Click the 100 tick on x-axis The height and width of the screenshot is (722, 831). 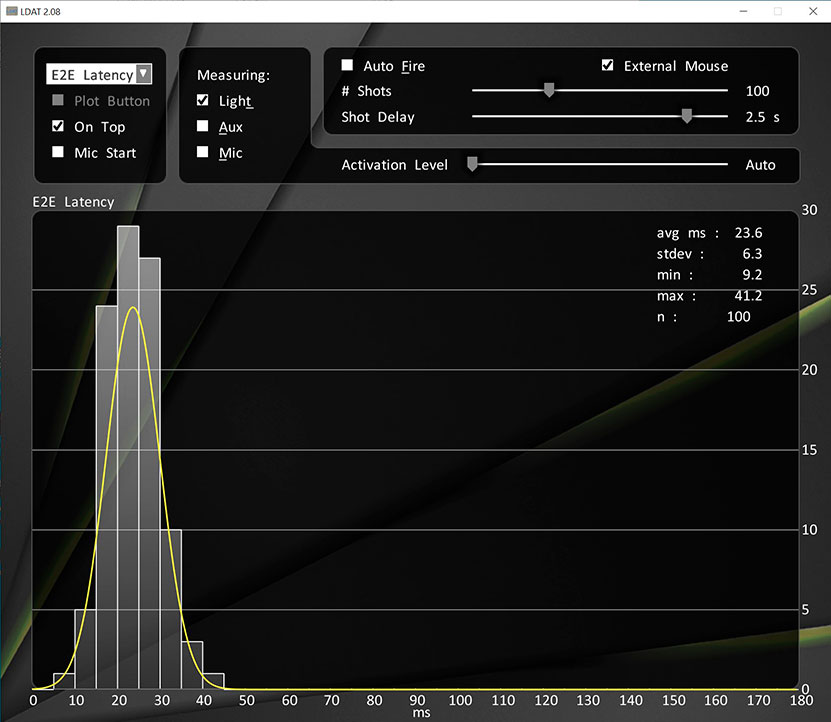[x=460, y=700]
